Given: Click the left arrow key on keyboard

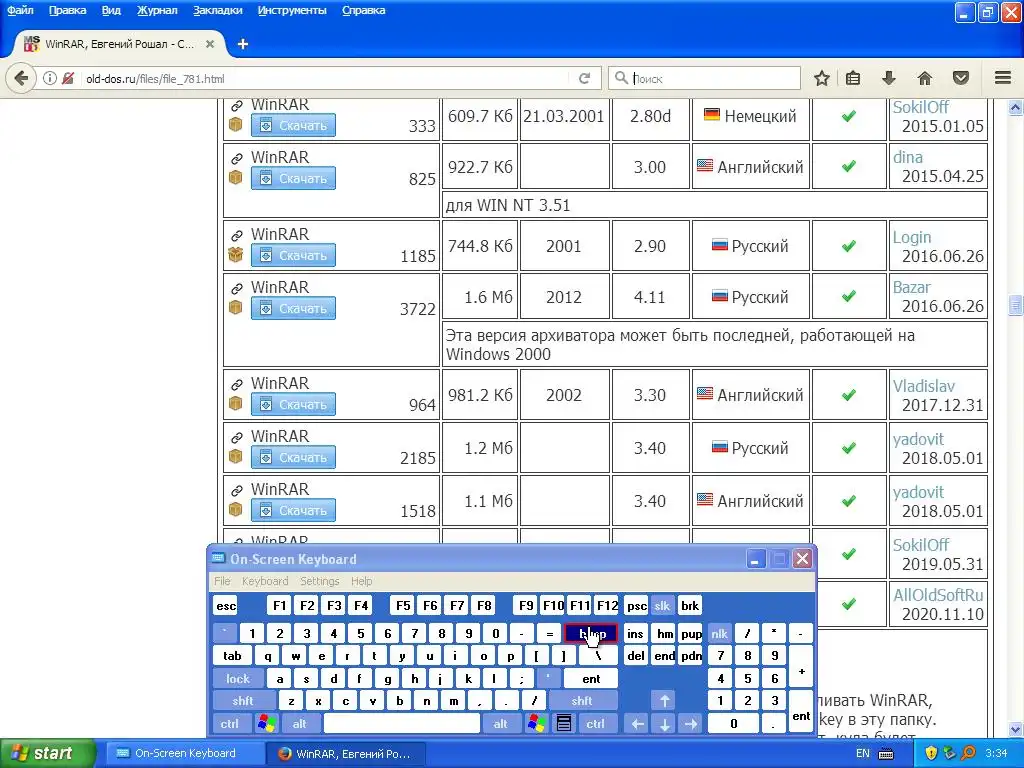Looking at the screenshot, I should pyautogui.click(x=637, y=724).
